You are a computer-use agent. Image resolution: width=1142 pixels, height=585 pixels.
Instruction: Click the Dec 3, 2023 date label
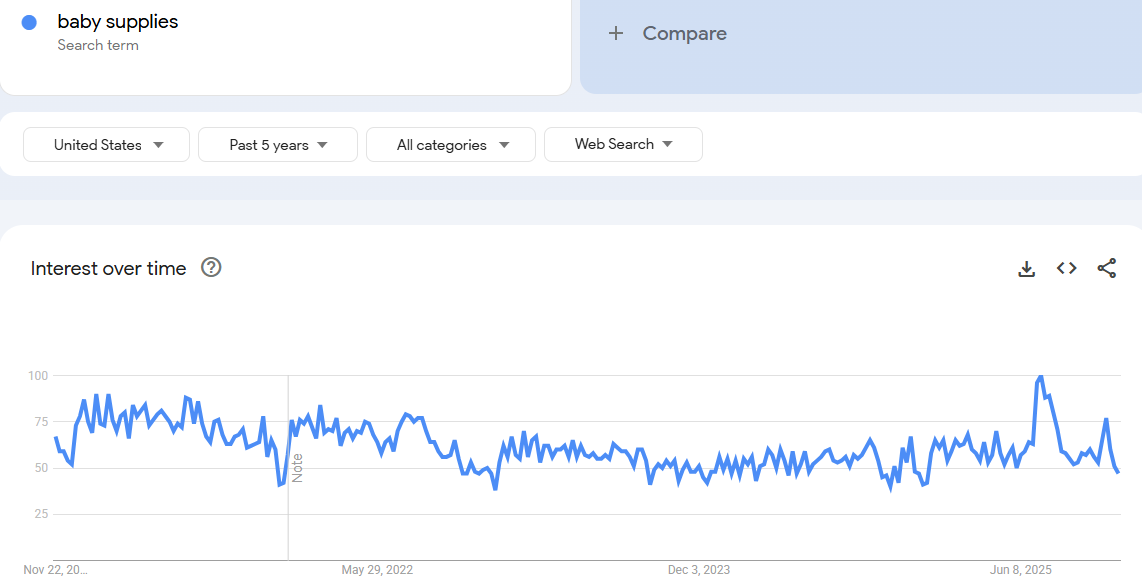tap(698, 570)
